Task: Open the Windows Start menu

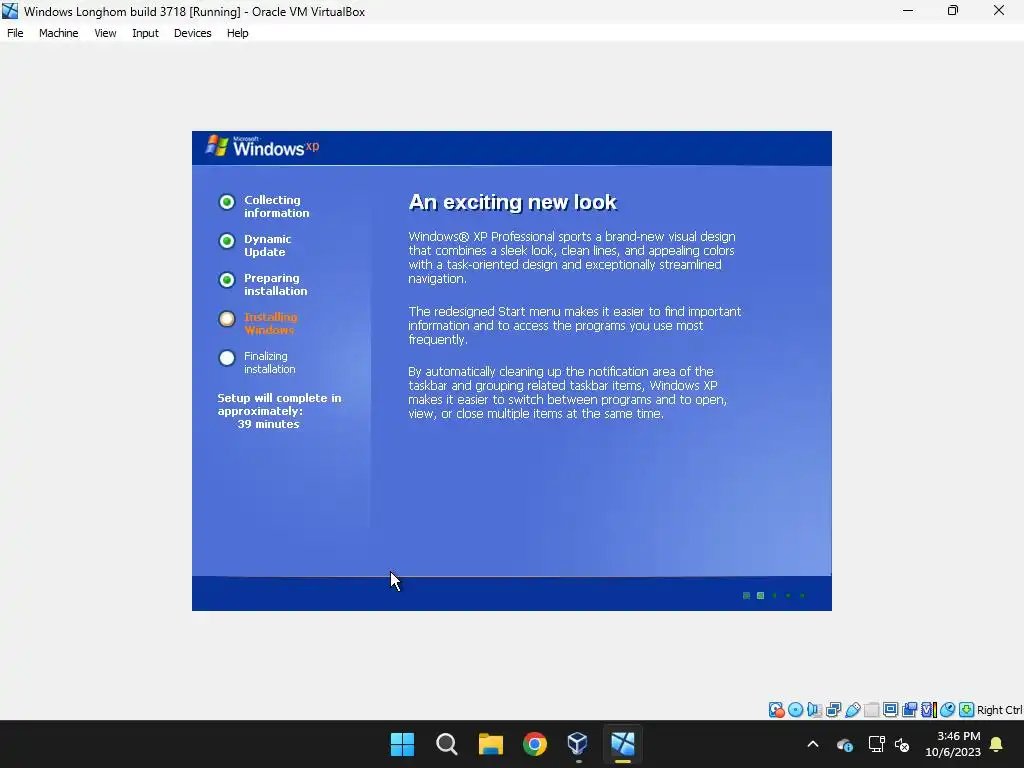Action: coord(402,744)
